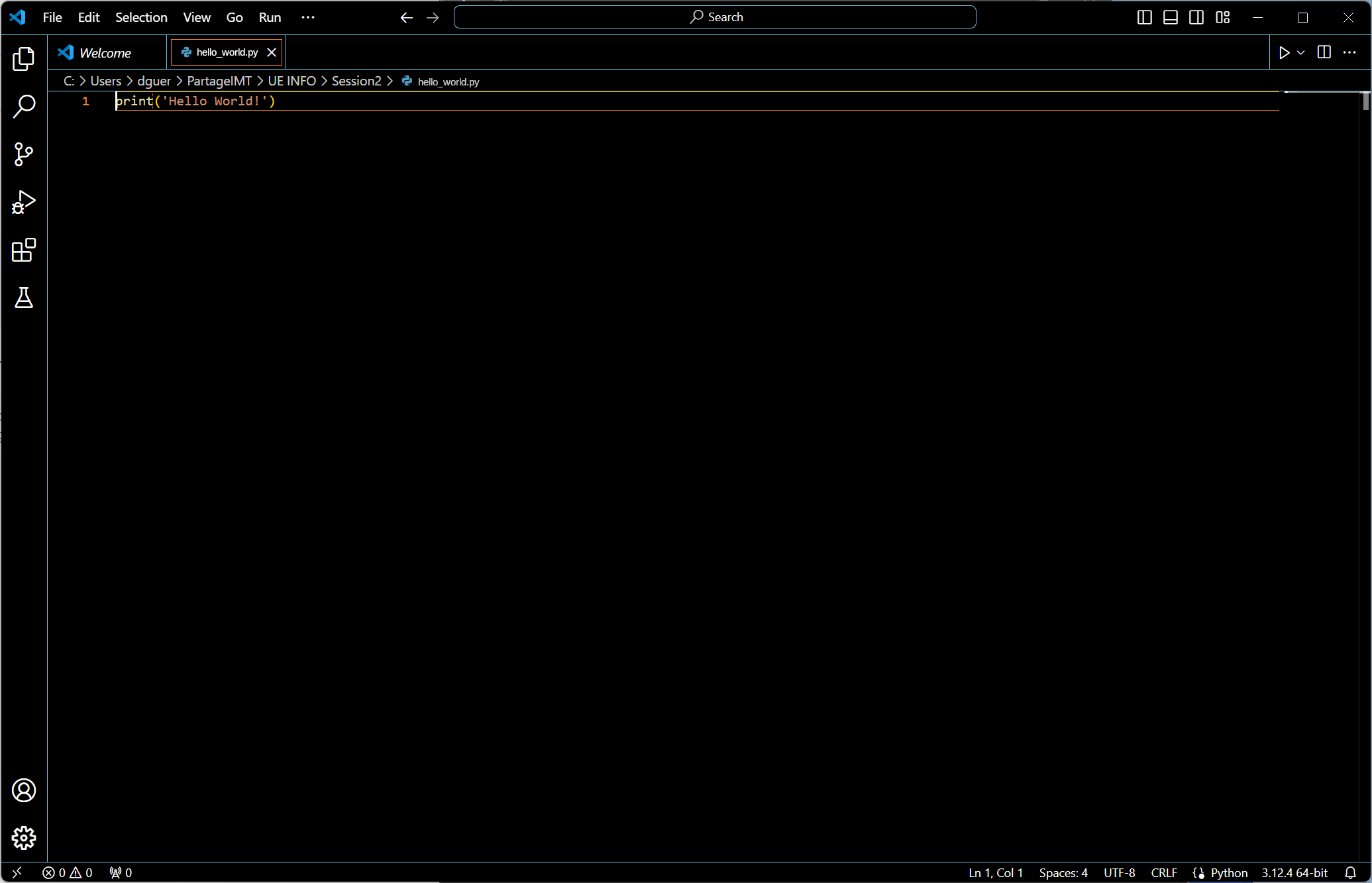
Task: Click the Search command center box
Action: 715,17
